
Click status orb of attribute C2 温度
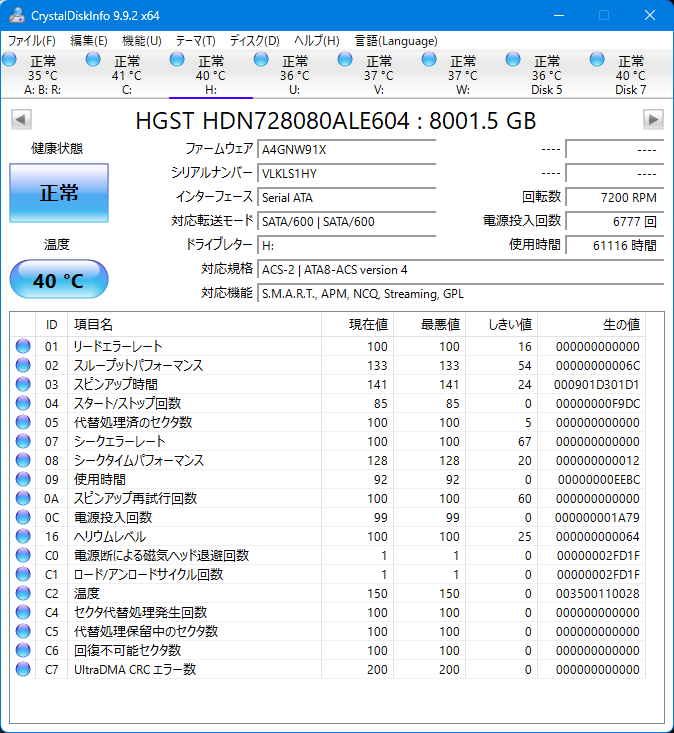(x=23, y=593)
